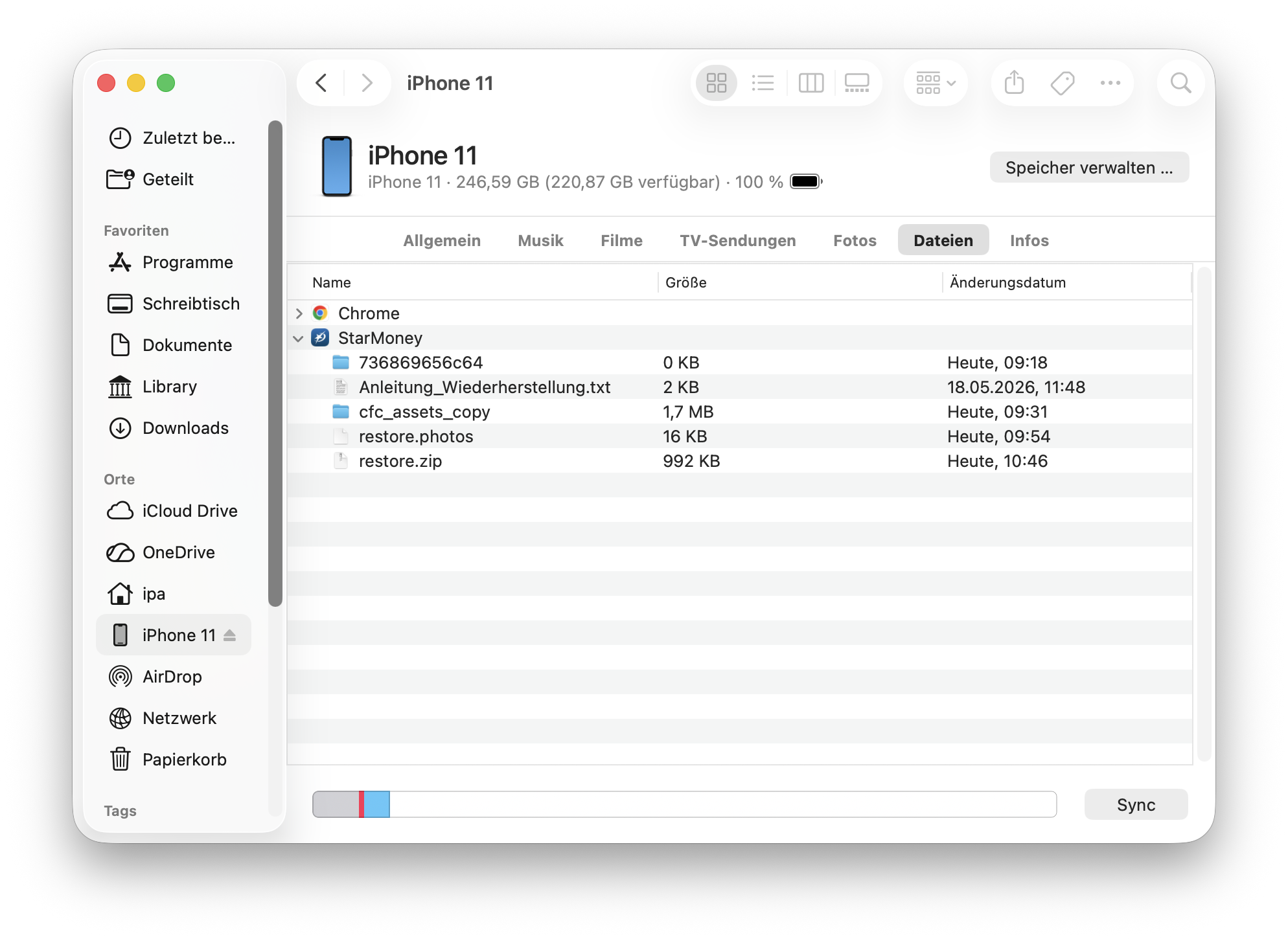Open the Musik tab
This screenshot has width=1288, height=939.
pos(540,240)
